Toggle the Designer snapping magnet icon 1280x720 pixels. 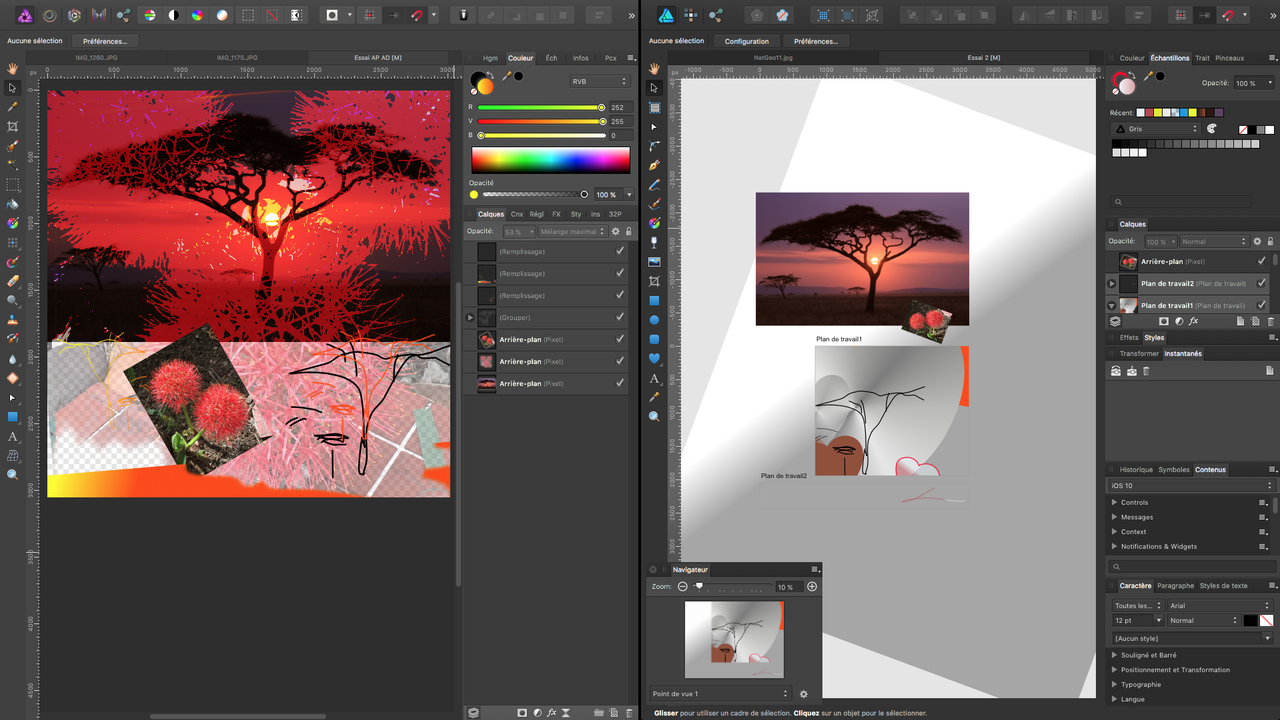1227,15
